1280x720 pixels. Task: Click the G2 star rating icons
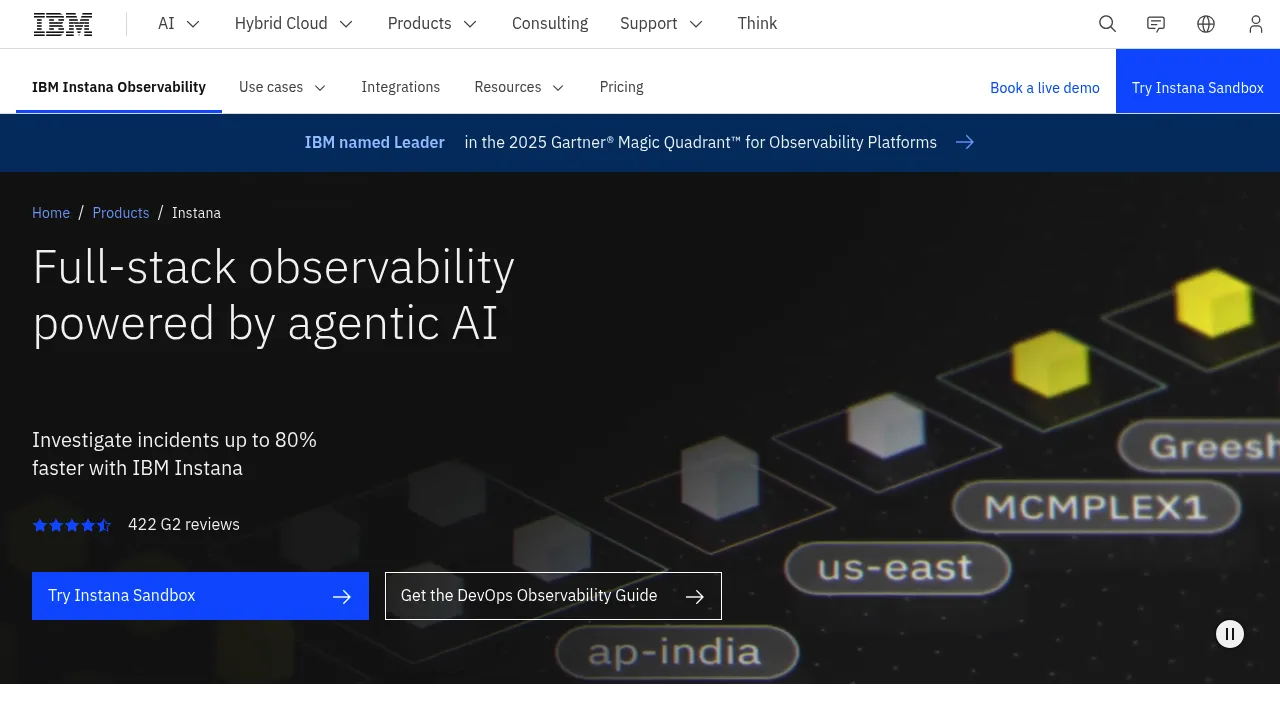[72, 525]
